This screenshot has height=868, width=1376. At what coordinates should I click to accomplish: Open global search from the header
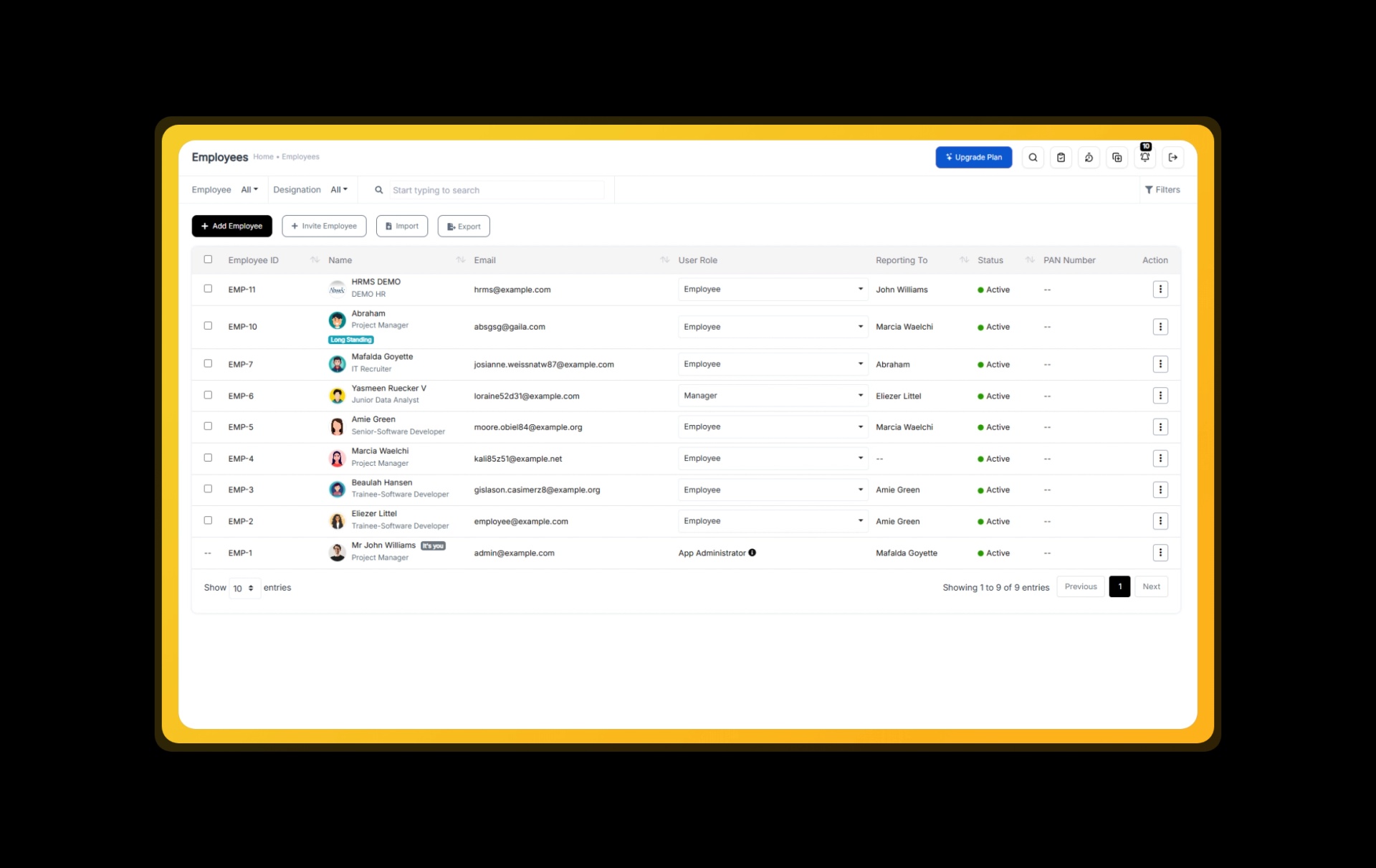click(x=1032, y=157)
